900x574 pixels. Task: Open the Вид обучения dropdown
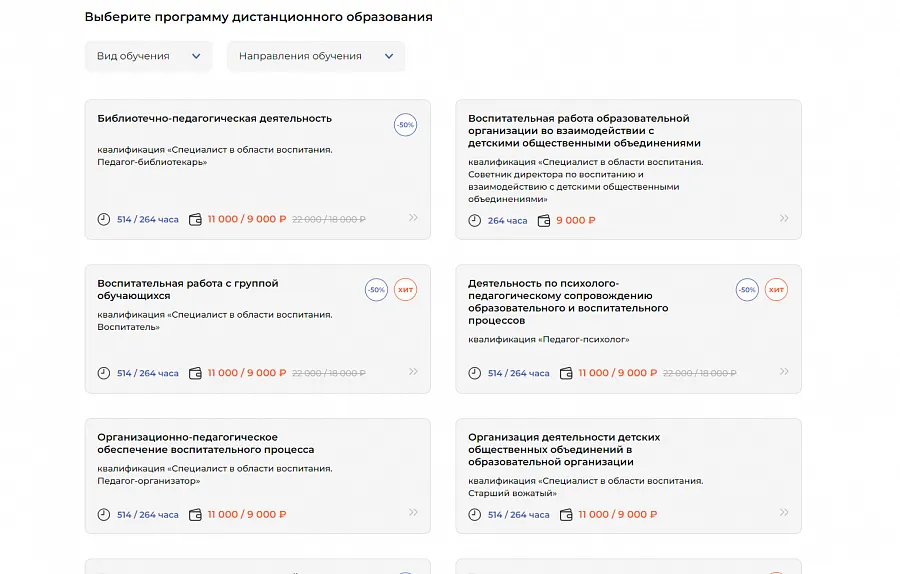pos(149,56)
